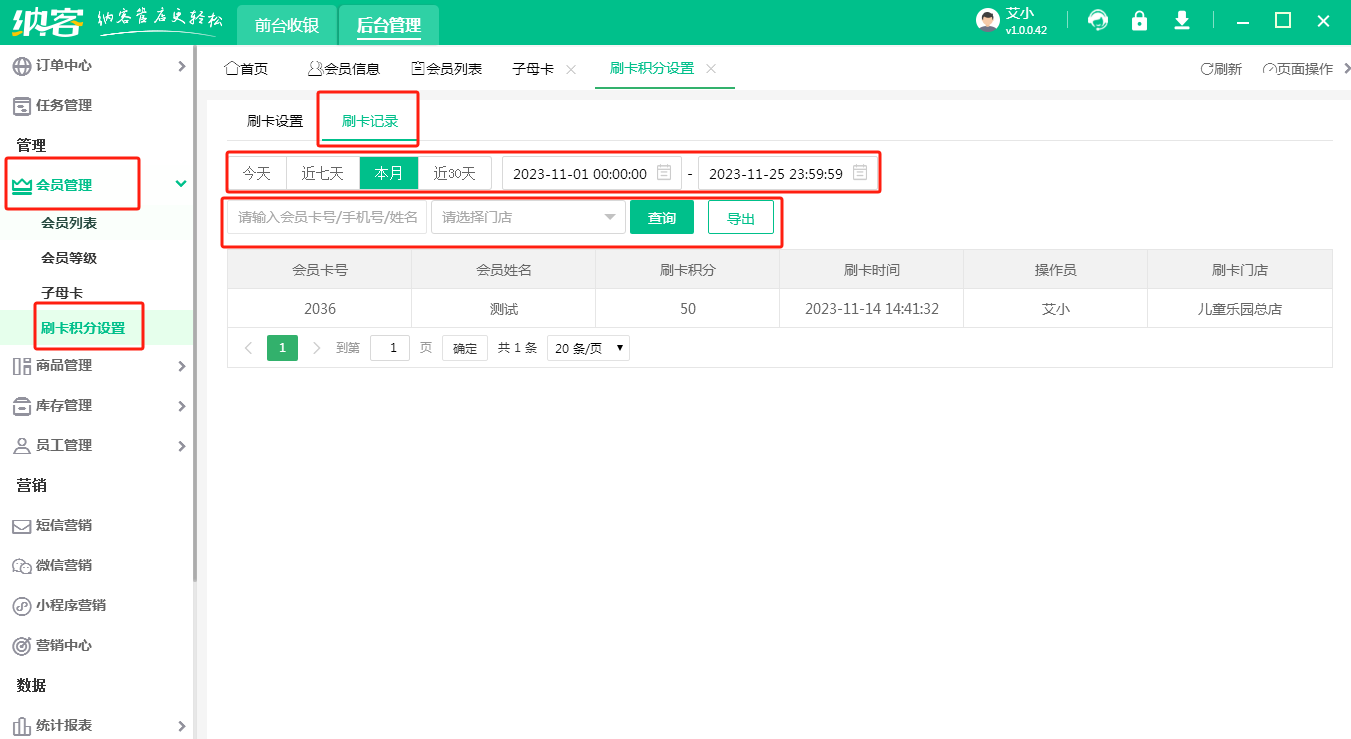Click the lock screen icon

click(x=1139, y=21)
